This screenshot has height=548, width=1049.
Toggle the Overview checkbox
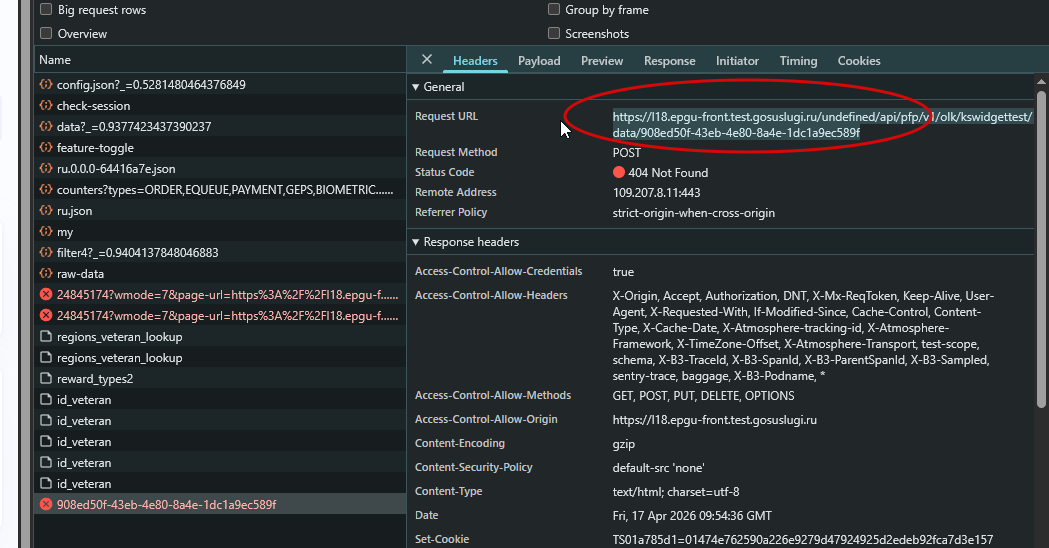(x=46, y=33)
